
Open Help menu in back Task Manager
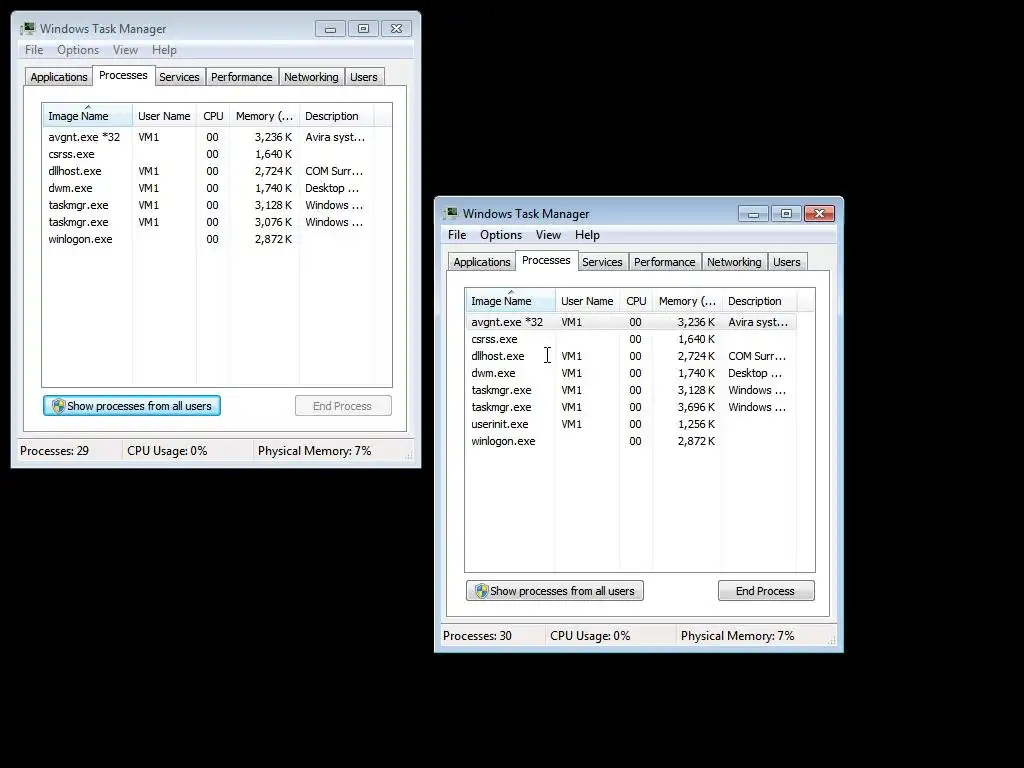164,50
